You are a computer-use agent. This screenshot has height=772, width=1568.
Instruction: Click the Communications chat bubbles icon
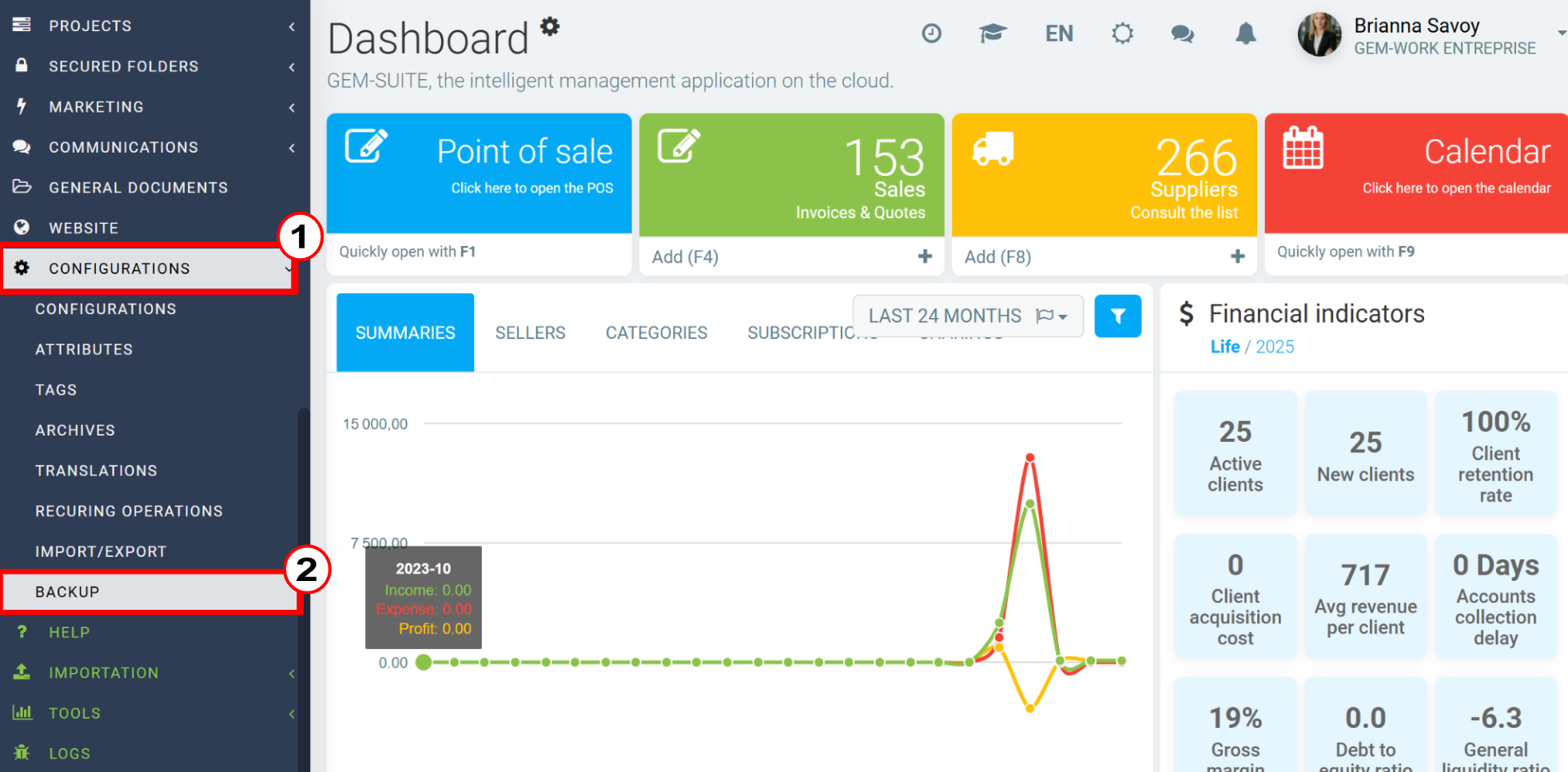(22, 147)
